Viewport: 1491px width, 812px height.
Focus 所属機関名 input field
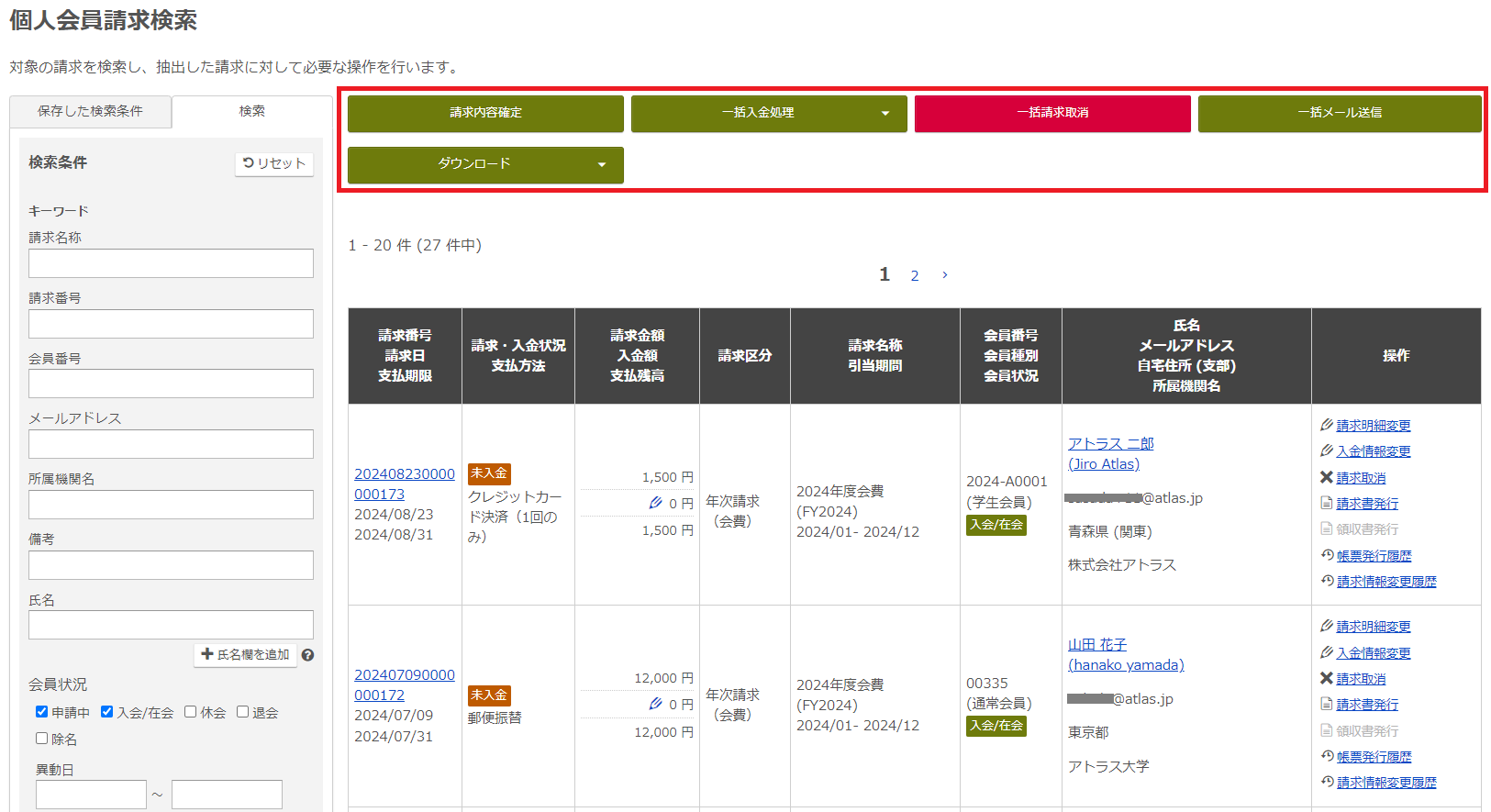[171, 505]
